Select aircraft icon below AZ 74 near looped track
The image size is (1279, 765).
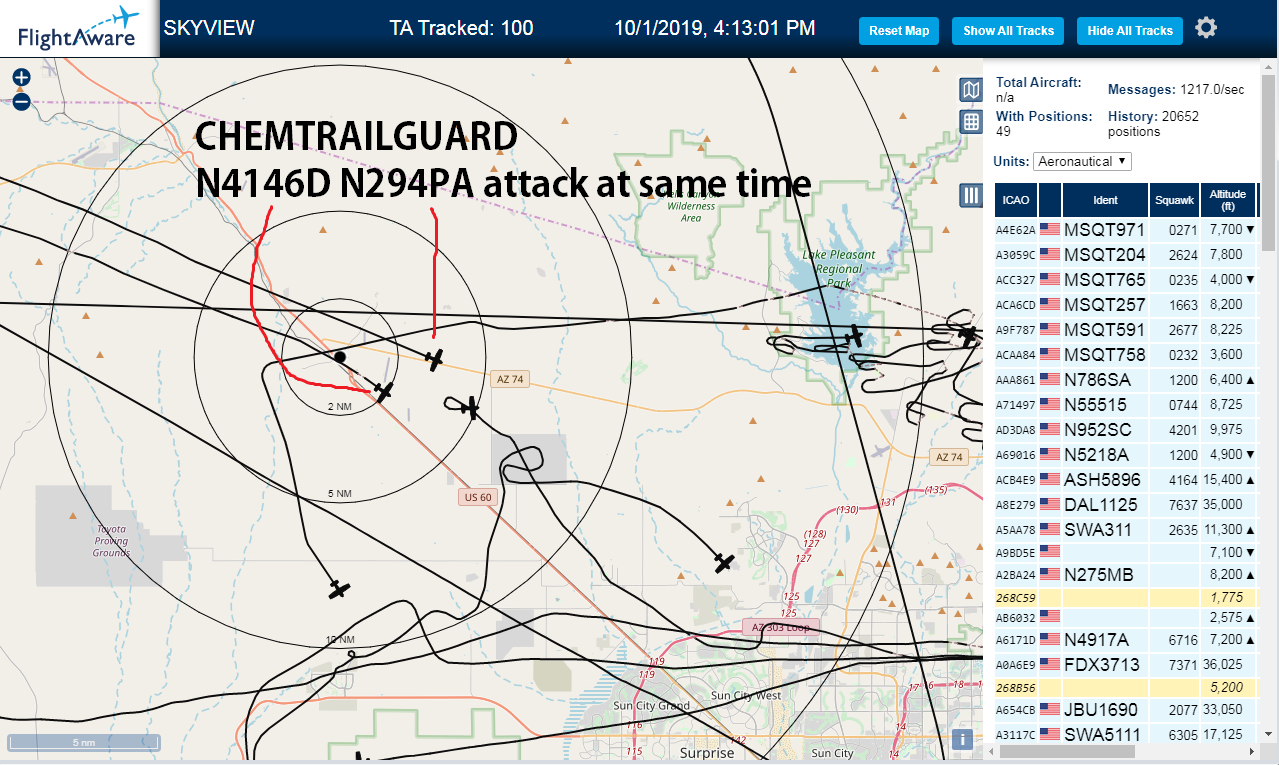point(471,407)
